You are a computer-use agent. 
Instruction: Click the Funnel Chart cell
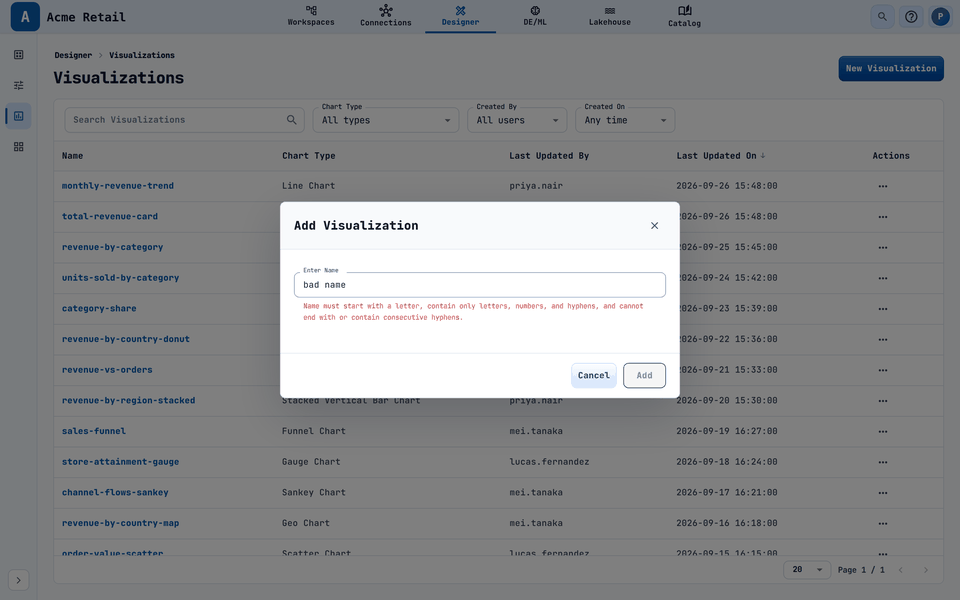coord(313,431)
